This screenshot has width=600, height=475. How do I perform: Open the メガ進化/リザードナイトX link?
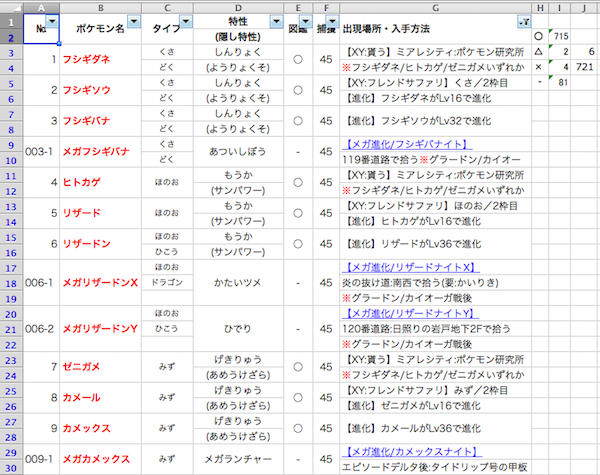tap(411, 267)
